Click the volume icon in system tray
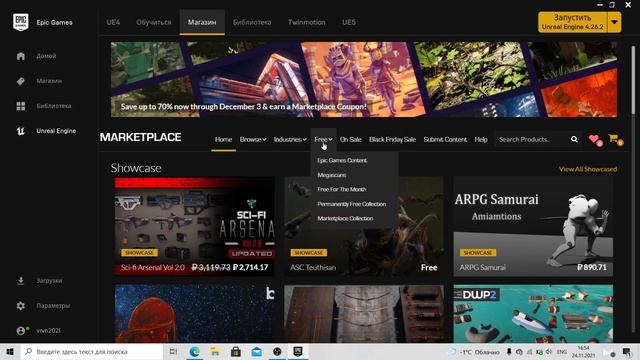 pos(549,351)
